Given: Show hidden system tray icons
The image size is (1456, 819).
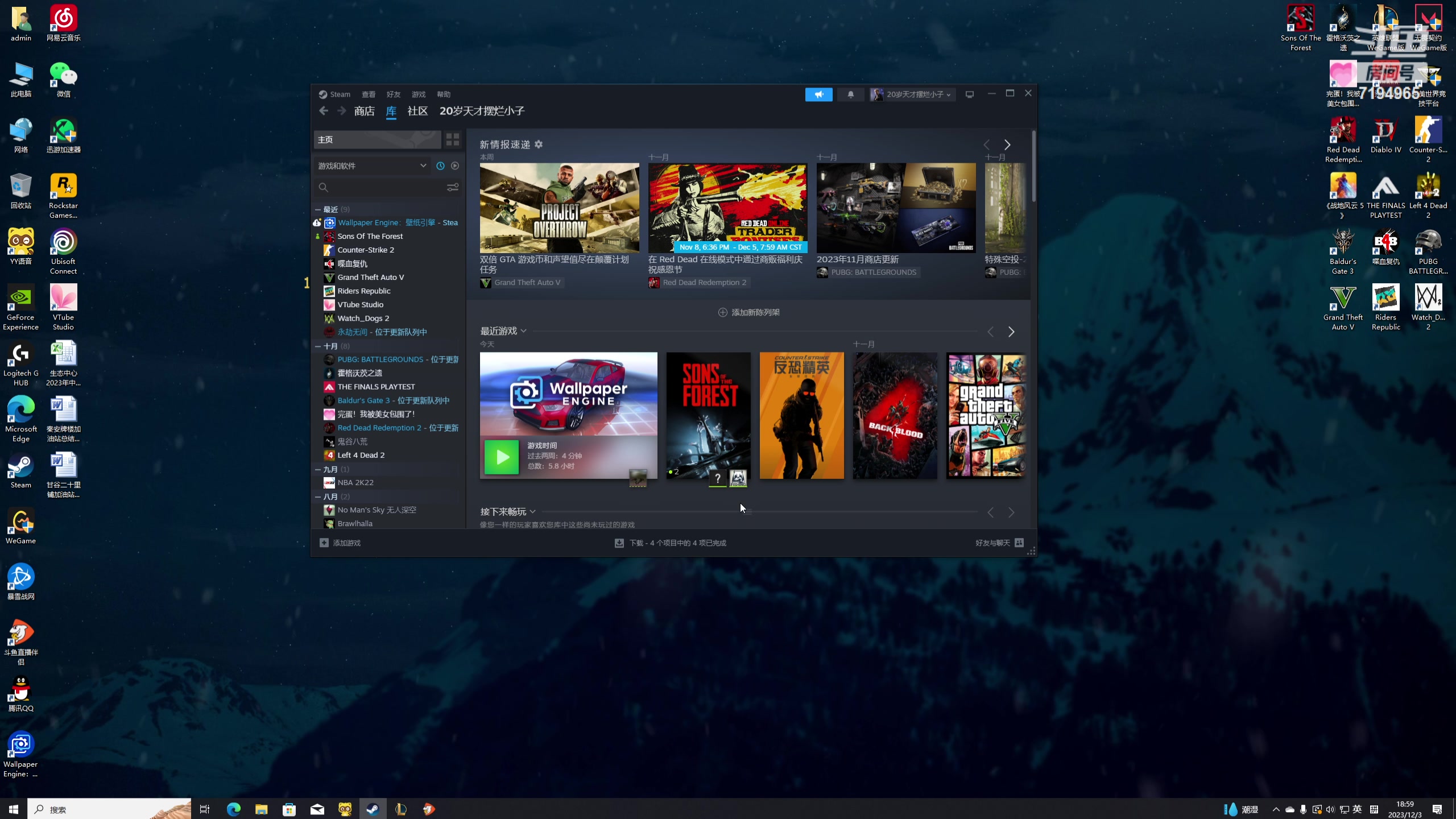Looking at the screenshot, I should [x=1276, y=809].
